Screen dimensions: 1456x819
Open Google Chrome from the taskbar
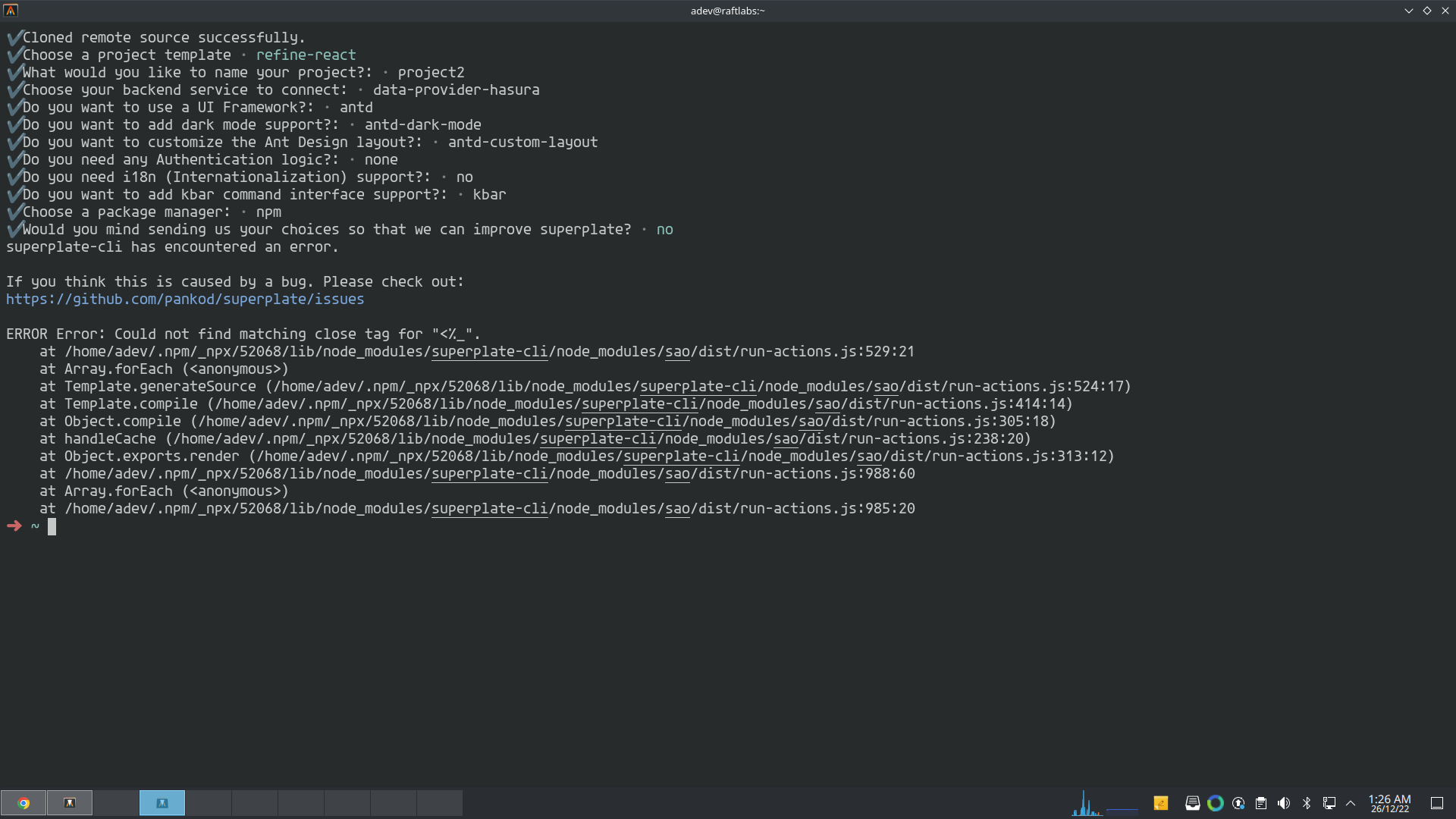pyautogui.click(x=24, y=802)
